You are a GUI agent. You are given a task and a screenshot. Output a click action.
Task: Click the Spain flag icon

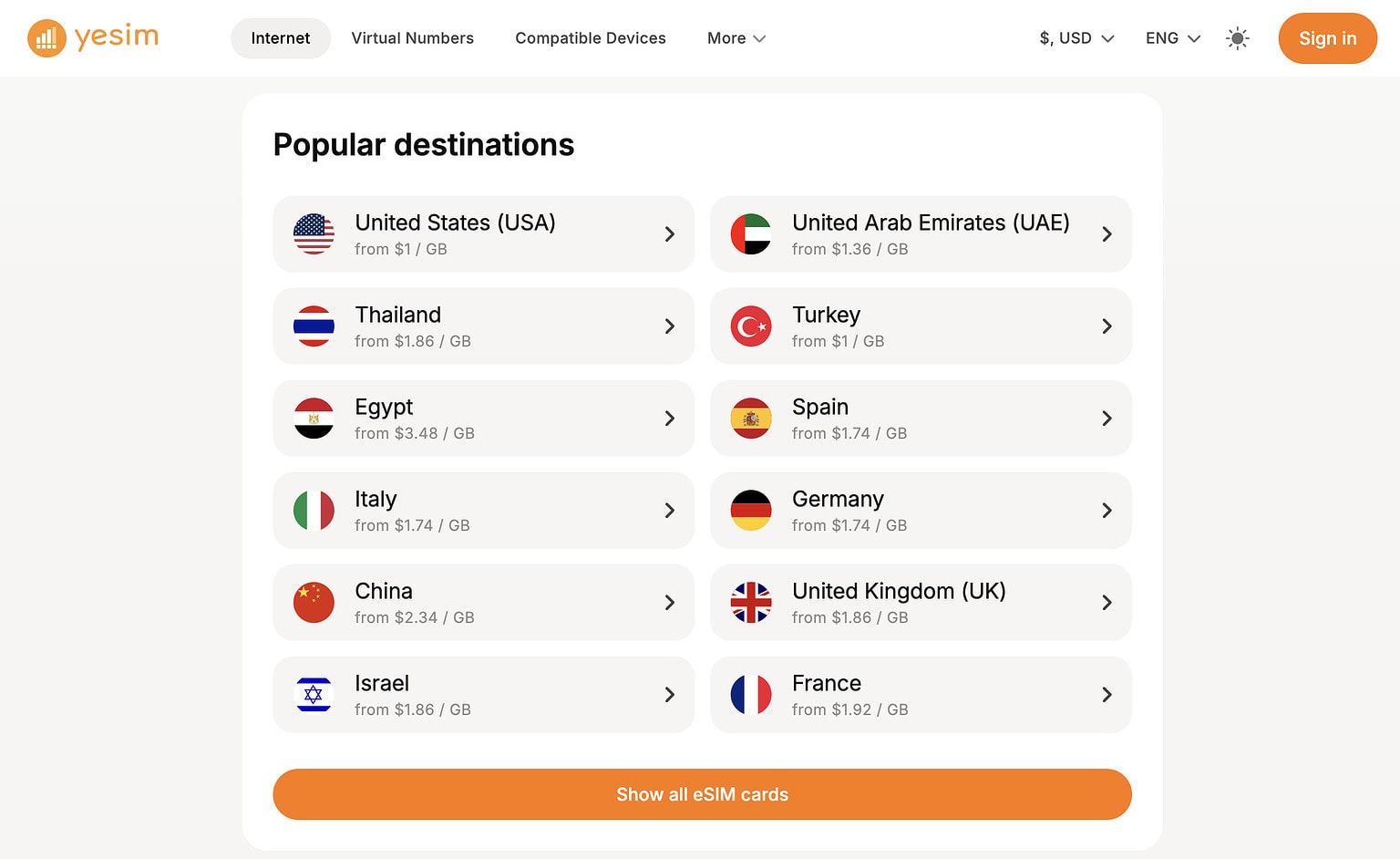pos(750,418)
